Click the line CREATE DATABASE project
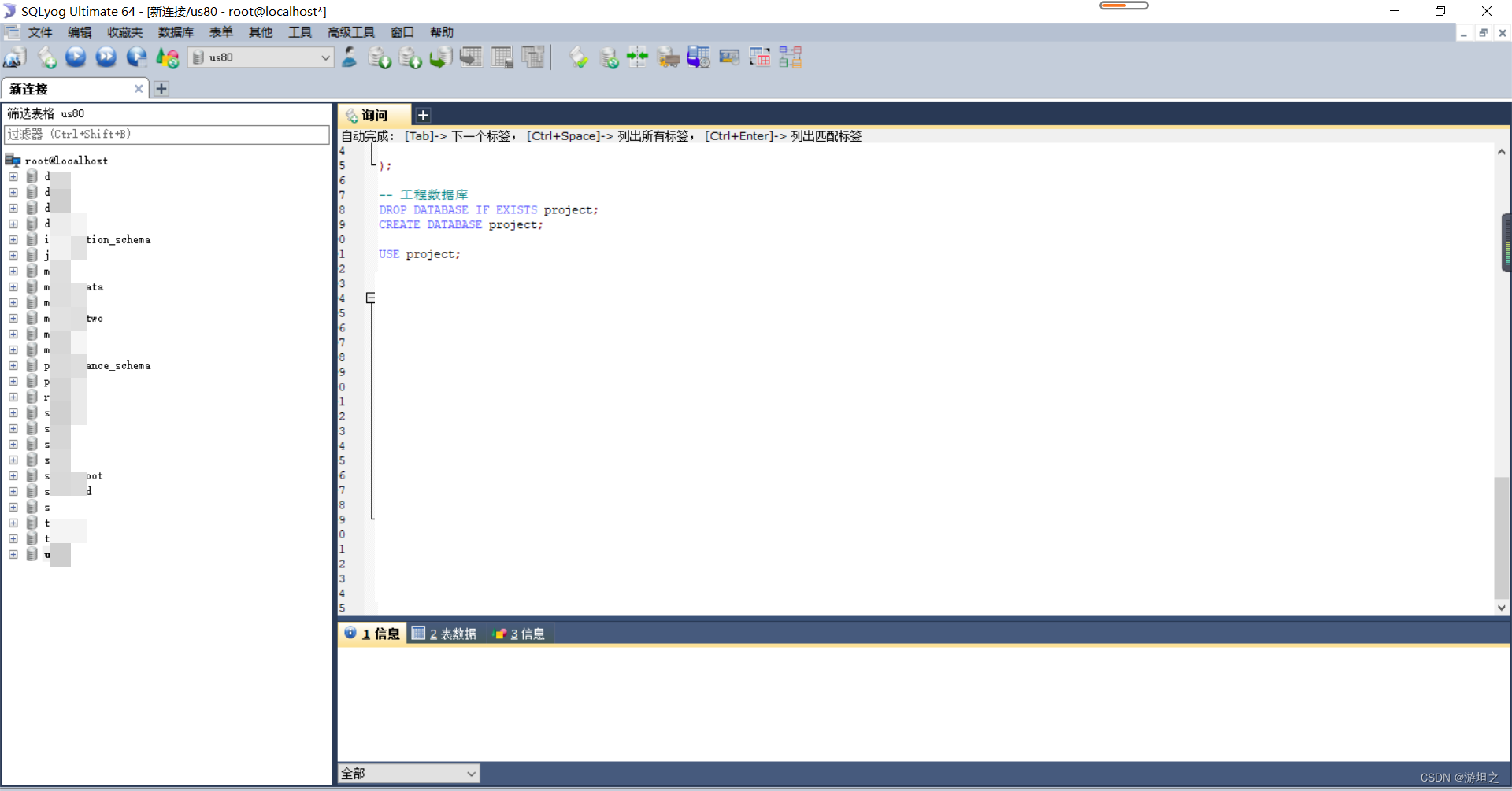 [461, 225]
